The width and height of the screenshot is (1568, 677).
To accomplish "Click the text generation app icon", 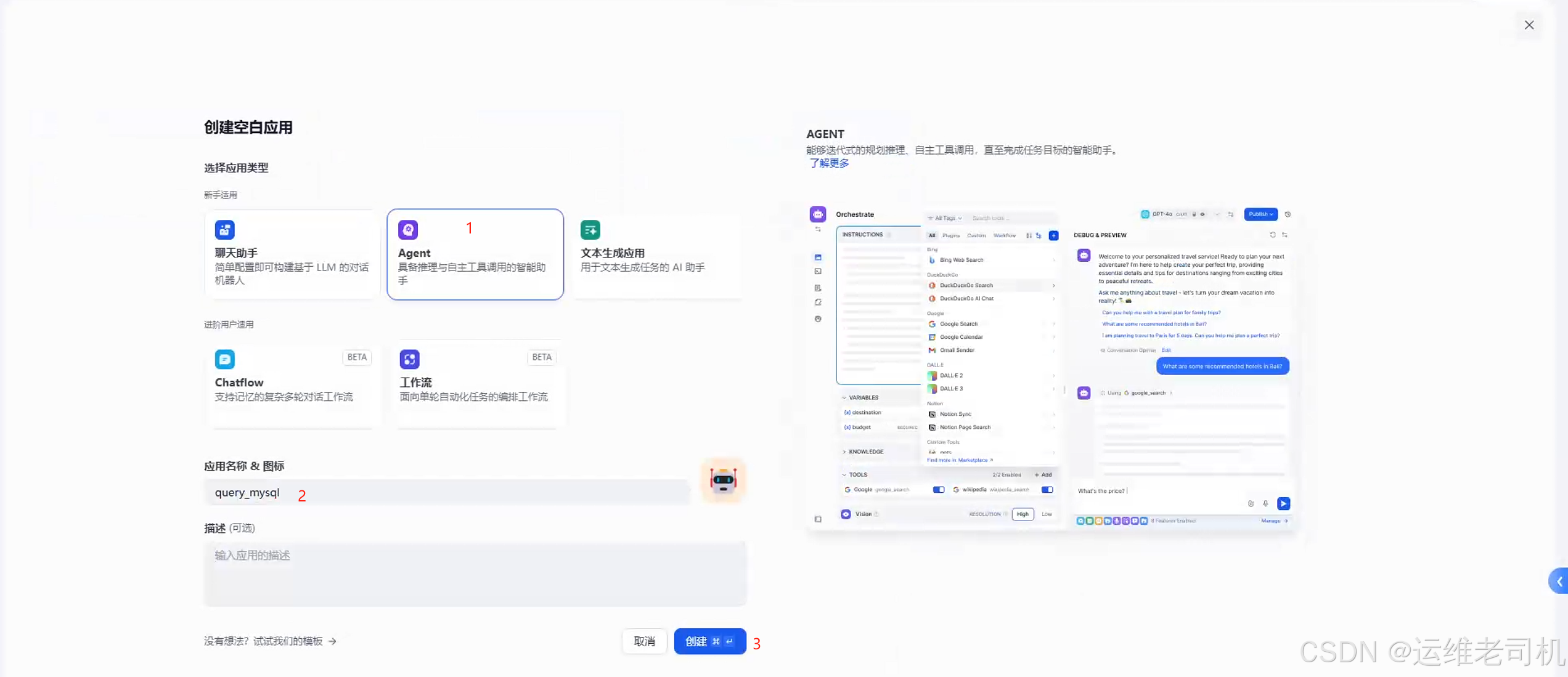I will click(x=590, y=230).
